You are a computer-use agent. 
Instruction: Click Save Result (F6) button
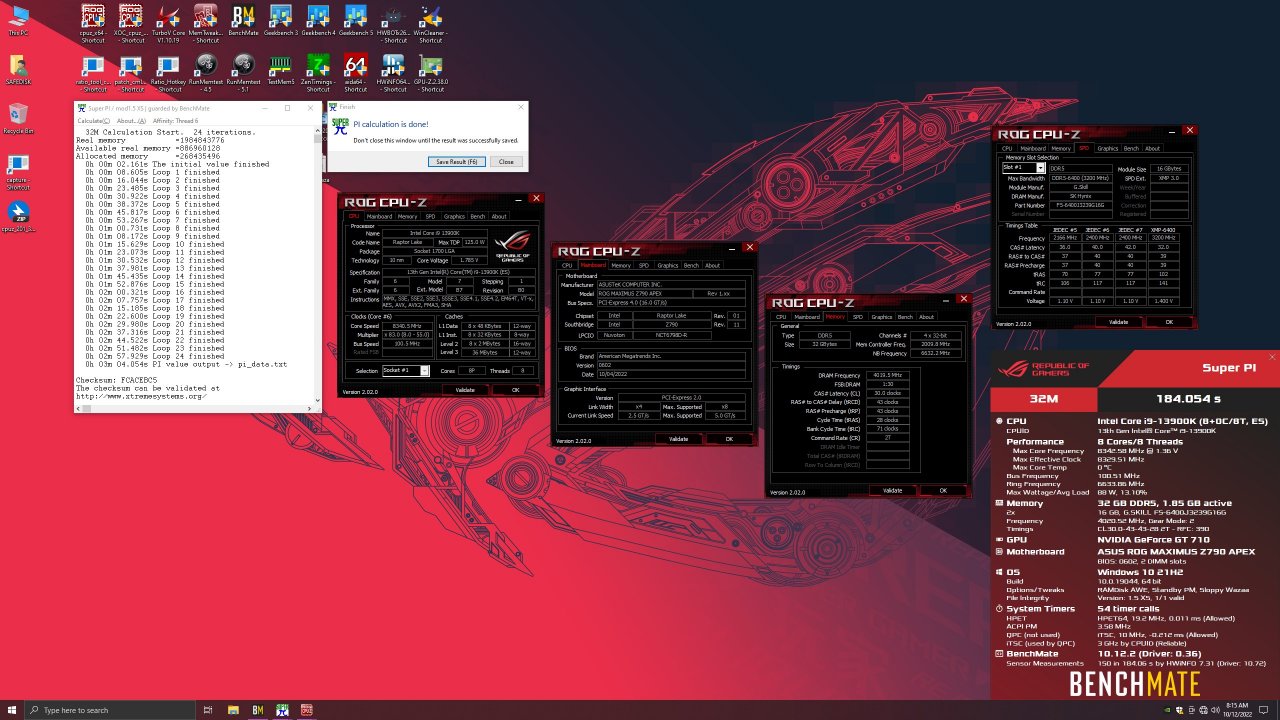point(457,161)
